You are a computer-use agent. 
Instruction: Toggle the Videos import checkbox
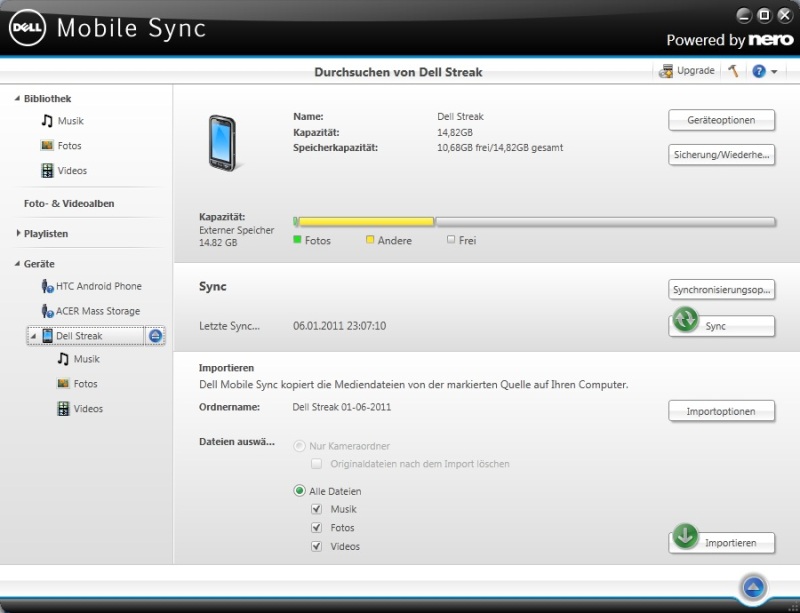[317, 546]
